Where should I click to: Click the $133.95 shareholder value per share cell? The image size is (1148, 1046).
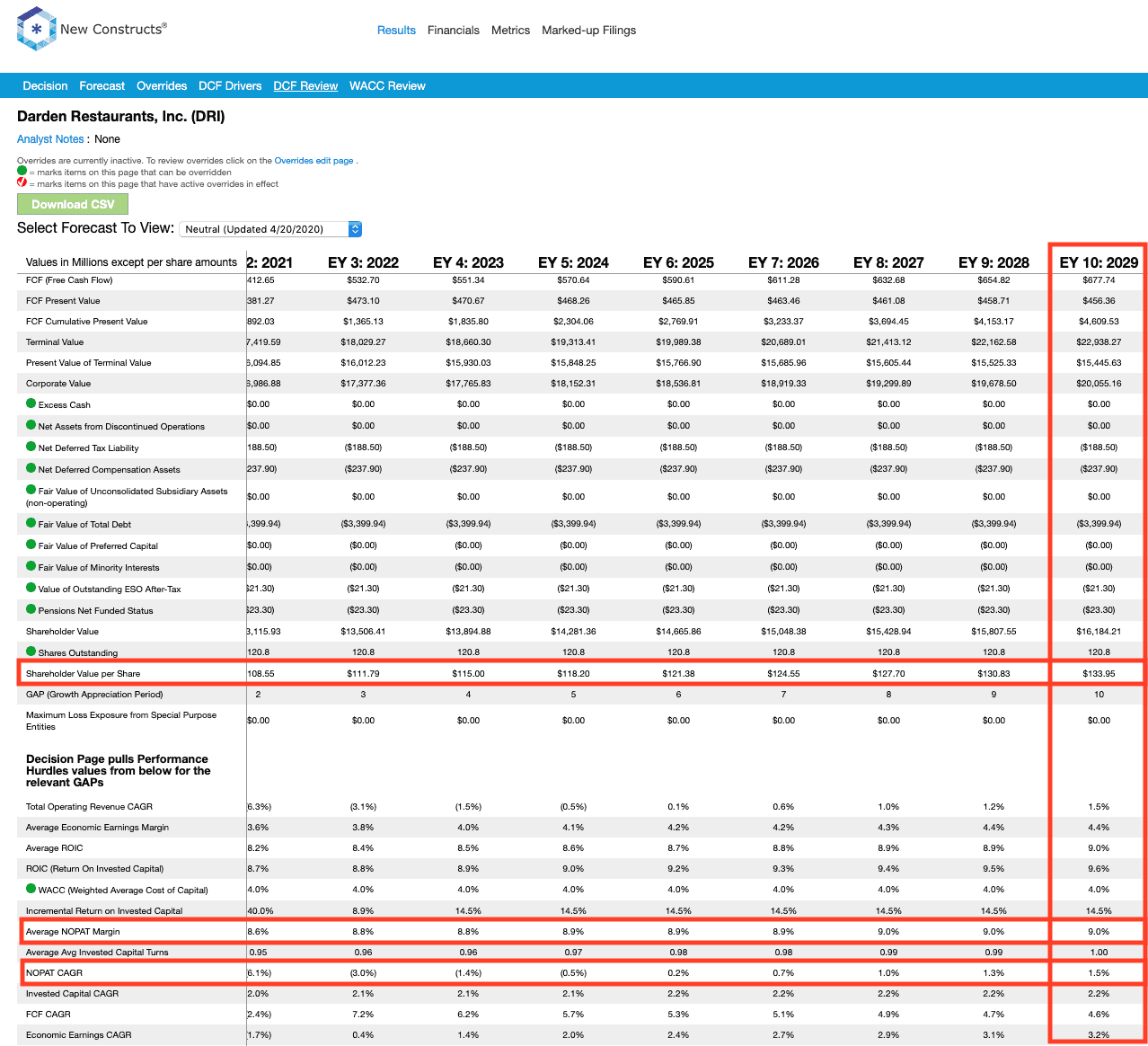[1099, 673]
